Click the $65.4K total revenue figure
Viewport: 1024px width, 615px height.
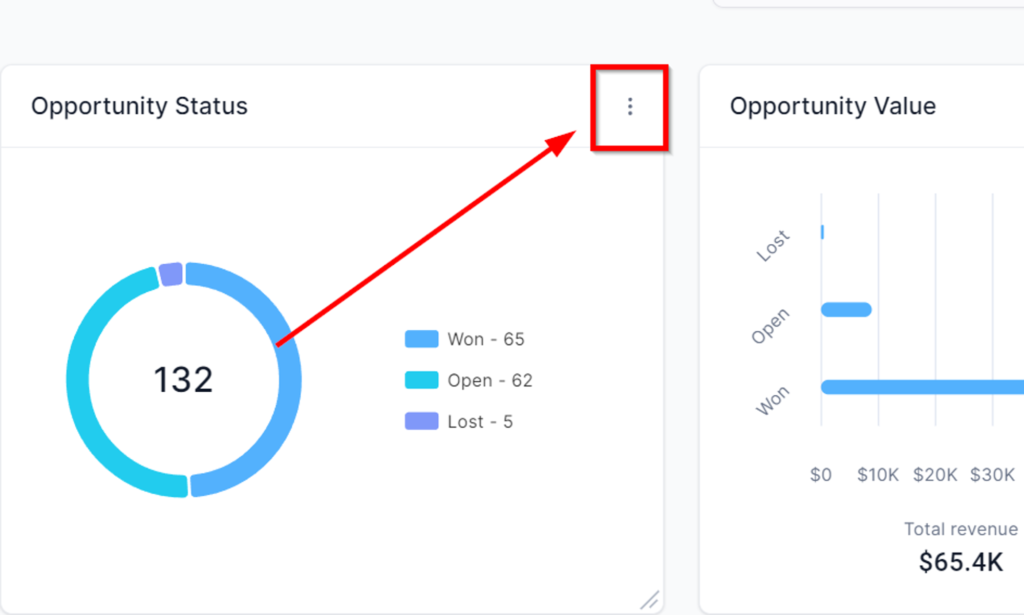pyautogui.click(x=960, y=562)
